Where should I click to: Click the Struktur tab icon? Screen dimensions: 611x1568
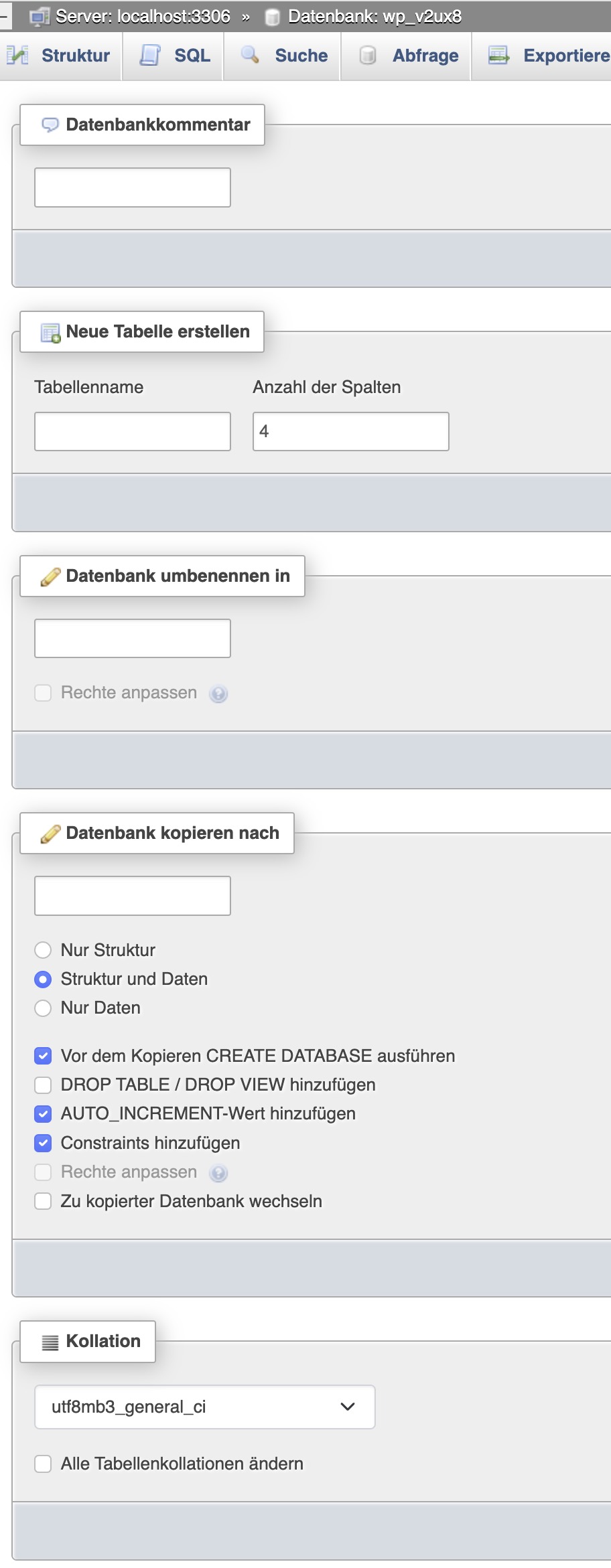[x=17, y=56]
